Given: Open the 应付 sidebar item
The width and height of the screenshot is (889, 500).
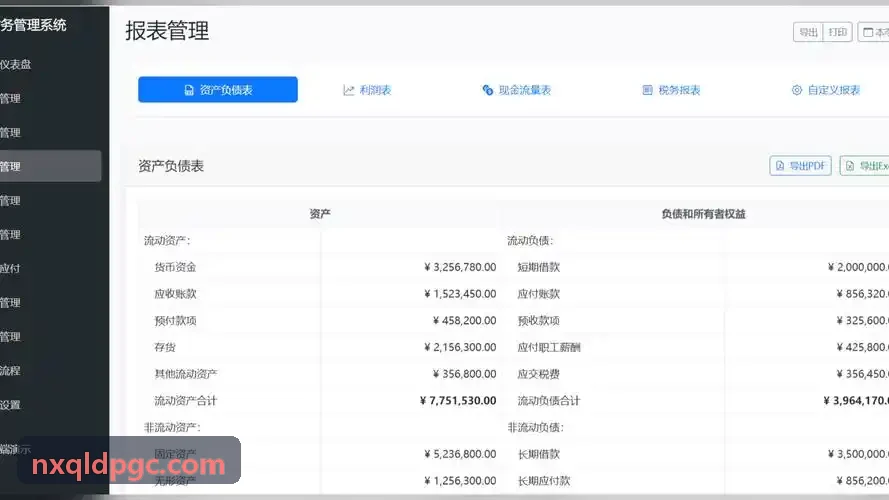Looking at the screenshot, I should tap(10, 269).
